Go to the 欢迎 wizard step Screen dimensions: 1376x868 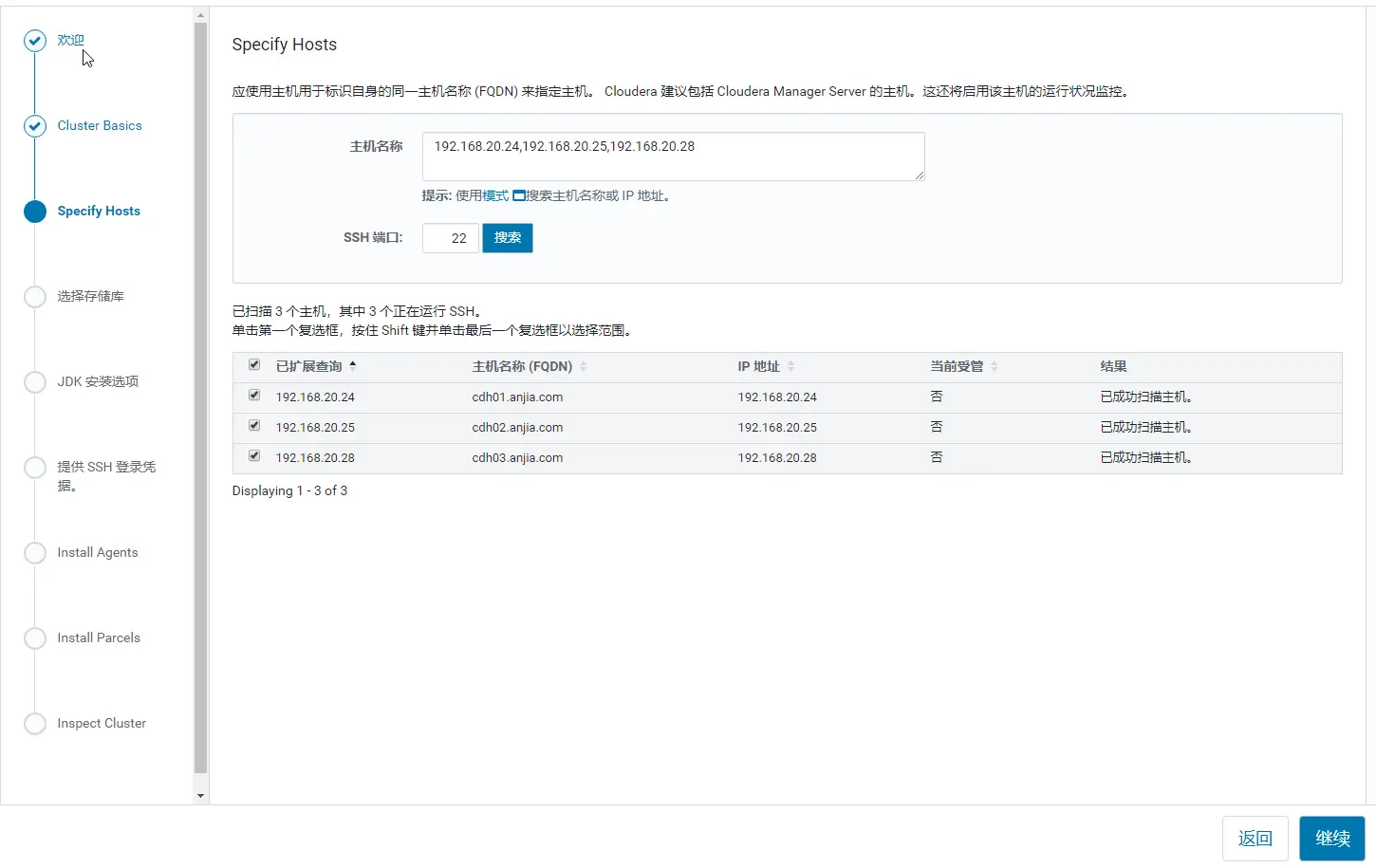click(70, 40)
